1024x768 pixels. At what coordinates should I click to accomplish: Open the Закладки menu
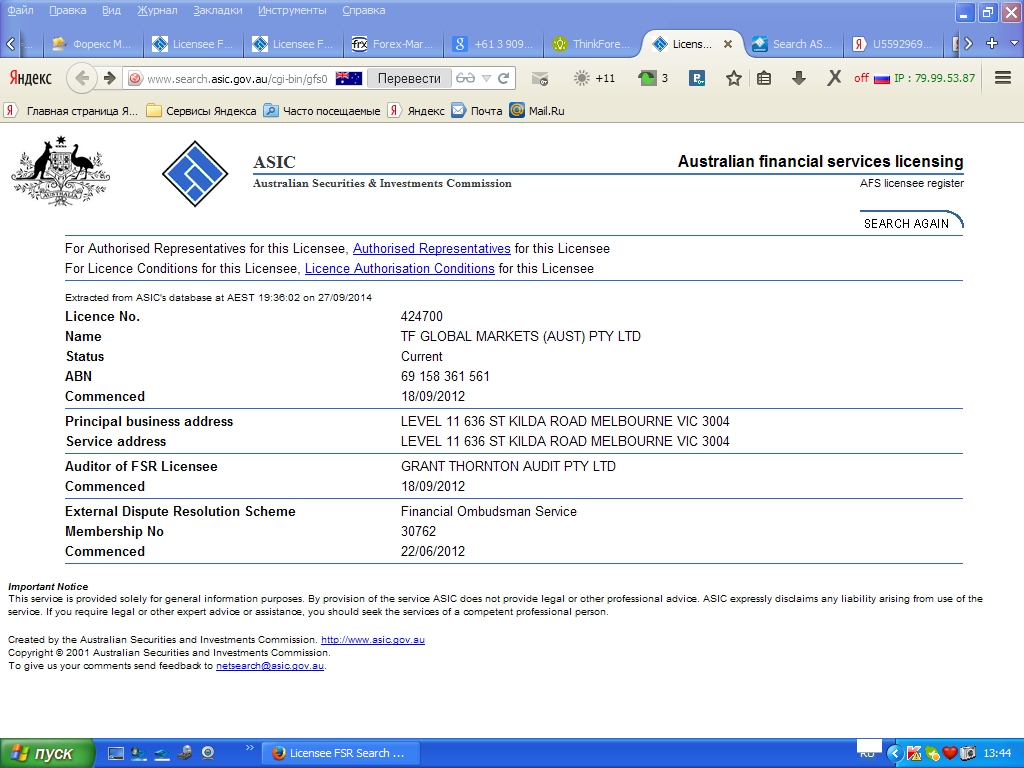coord(217,10)
